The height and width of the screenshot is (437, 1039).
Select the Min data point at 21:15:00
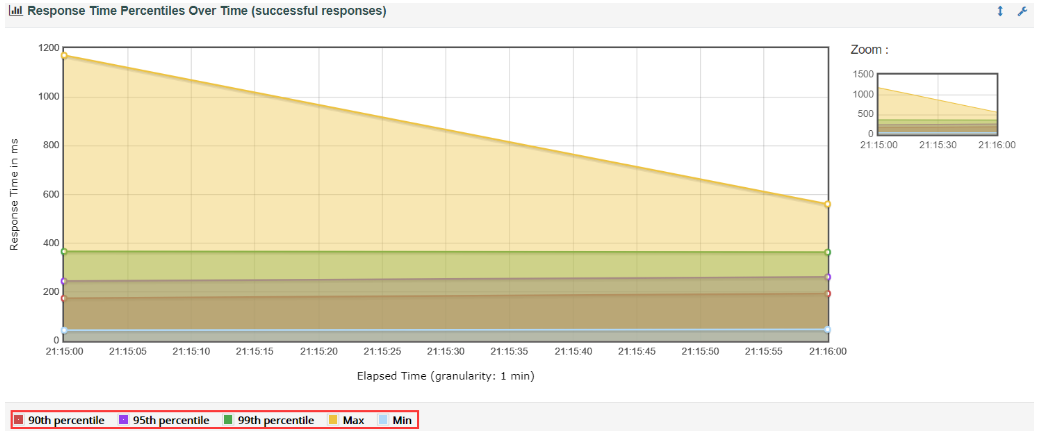[64, 330]
